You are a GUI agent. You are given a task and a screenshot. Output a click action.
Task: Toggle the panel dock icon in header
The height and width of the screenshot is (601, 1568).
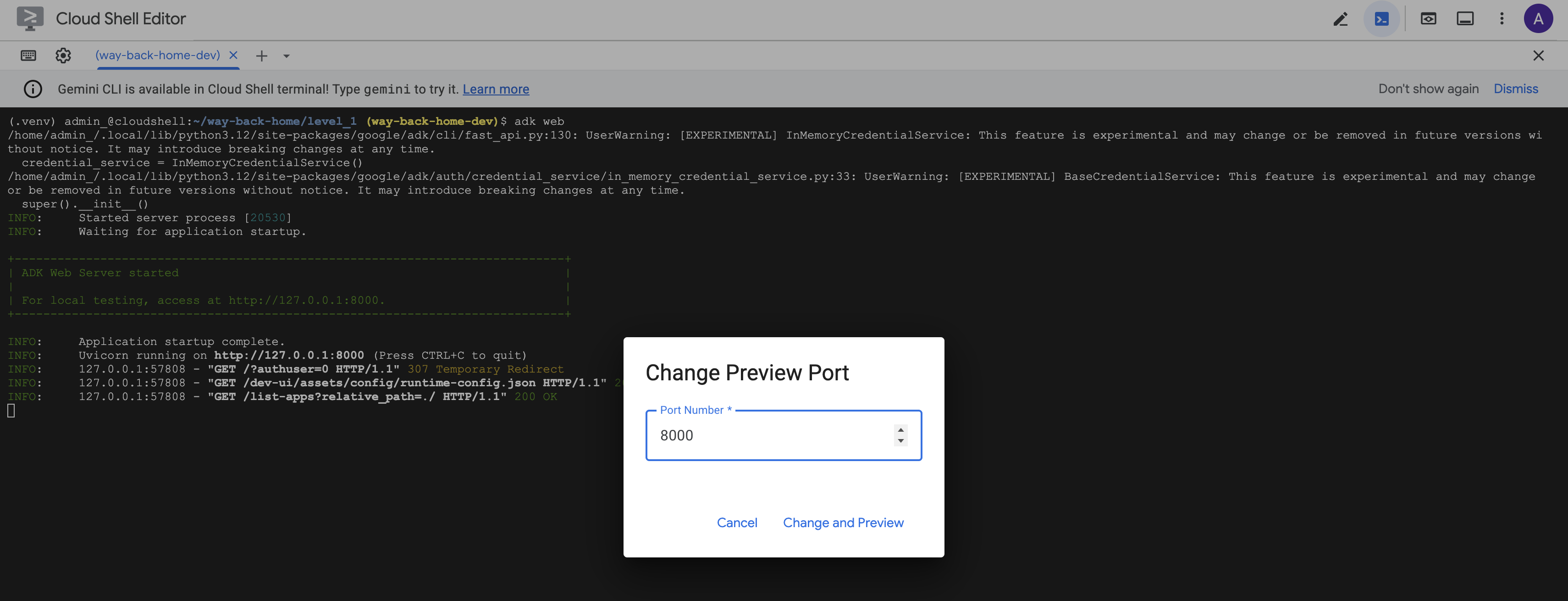click(x=1466, y=19)
